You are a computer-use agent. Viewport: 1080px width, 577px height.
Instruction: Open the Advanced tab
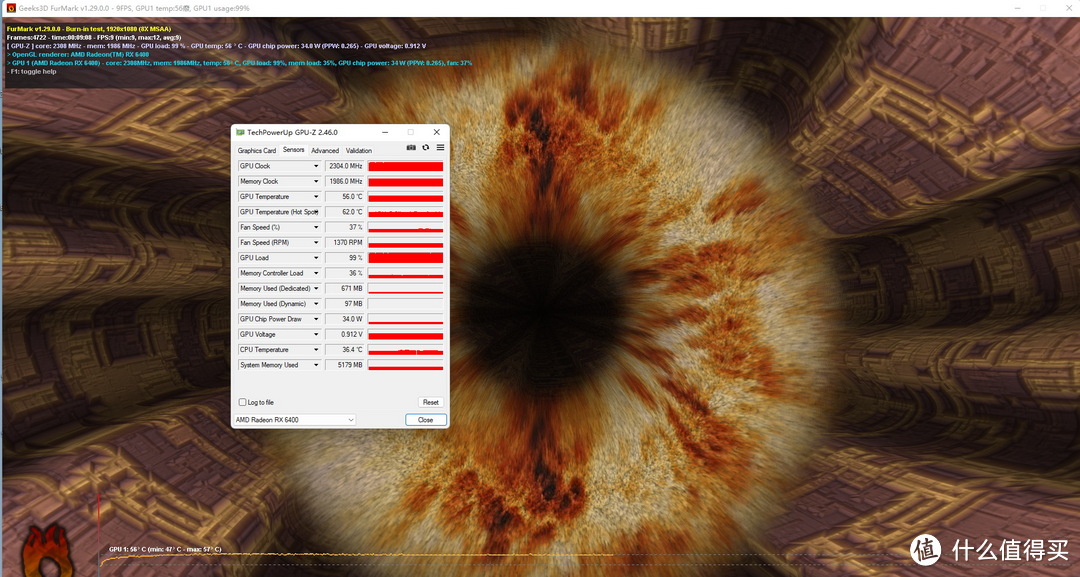(x=325, y=150)
